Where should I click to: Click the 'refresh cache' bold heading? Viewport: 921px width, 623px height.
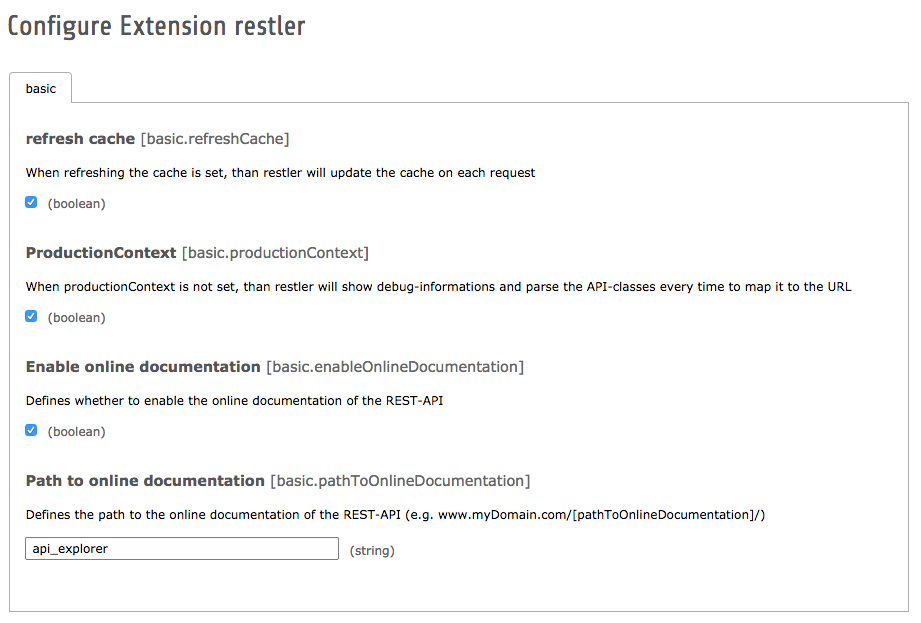point(80,138)
